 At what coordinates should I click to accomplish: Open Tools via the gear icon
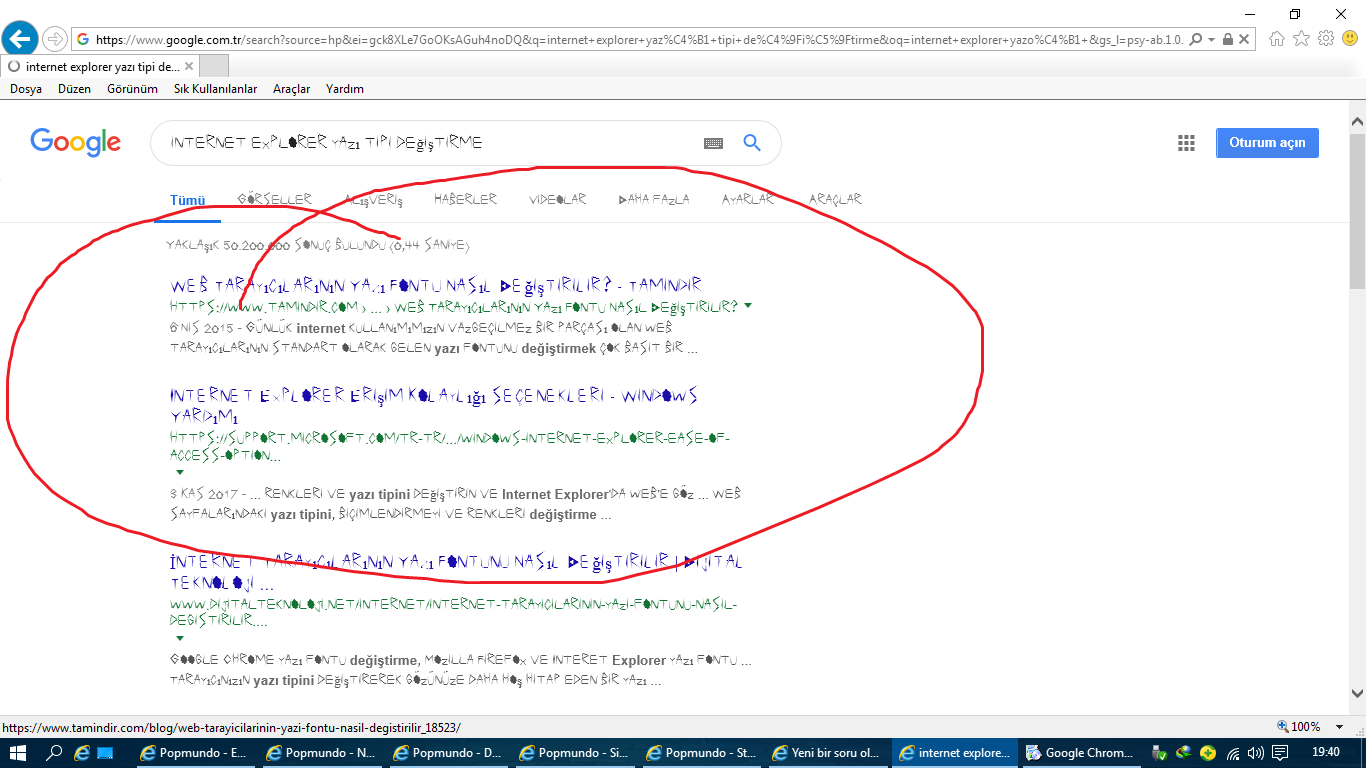[x=1326, y=39]
